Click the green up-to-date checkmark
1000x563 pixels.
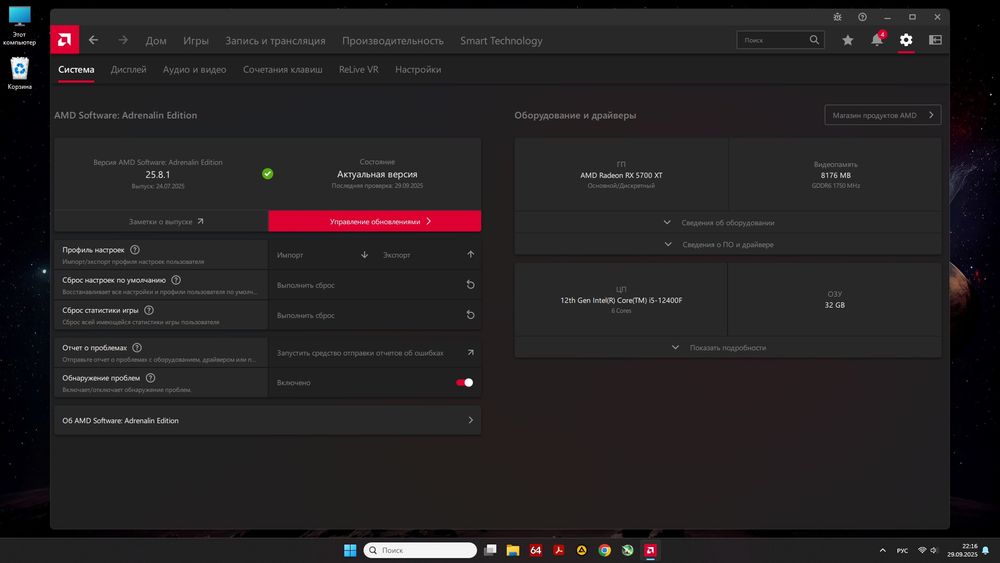click(x=268, y=173)
